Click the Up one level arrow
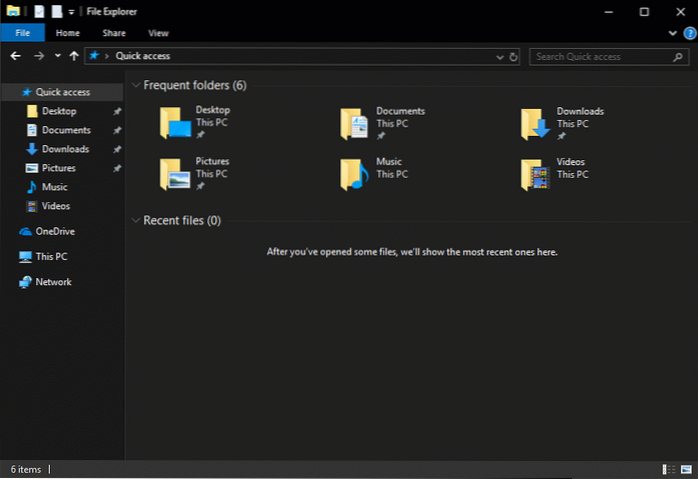 coord(73,57)
